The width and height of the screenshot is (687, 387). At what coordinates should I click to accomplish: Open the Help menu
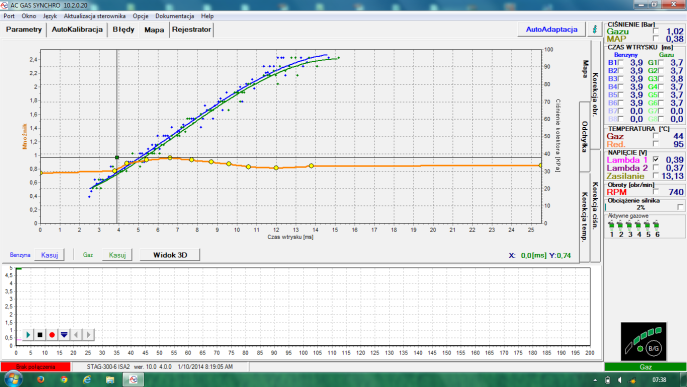pyautogui.click(x=207, y=16)
